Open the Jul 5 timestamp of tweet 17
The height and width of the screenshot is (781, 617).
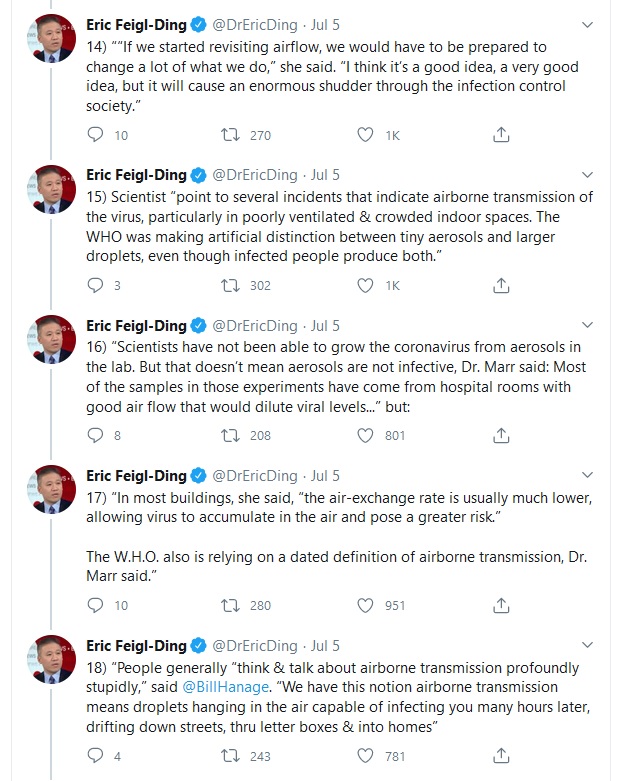[325, 476]
